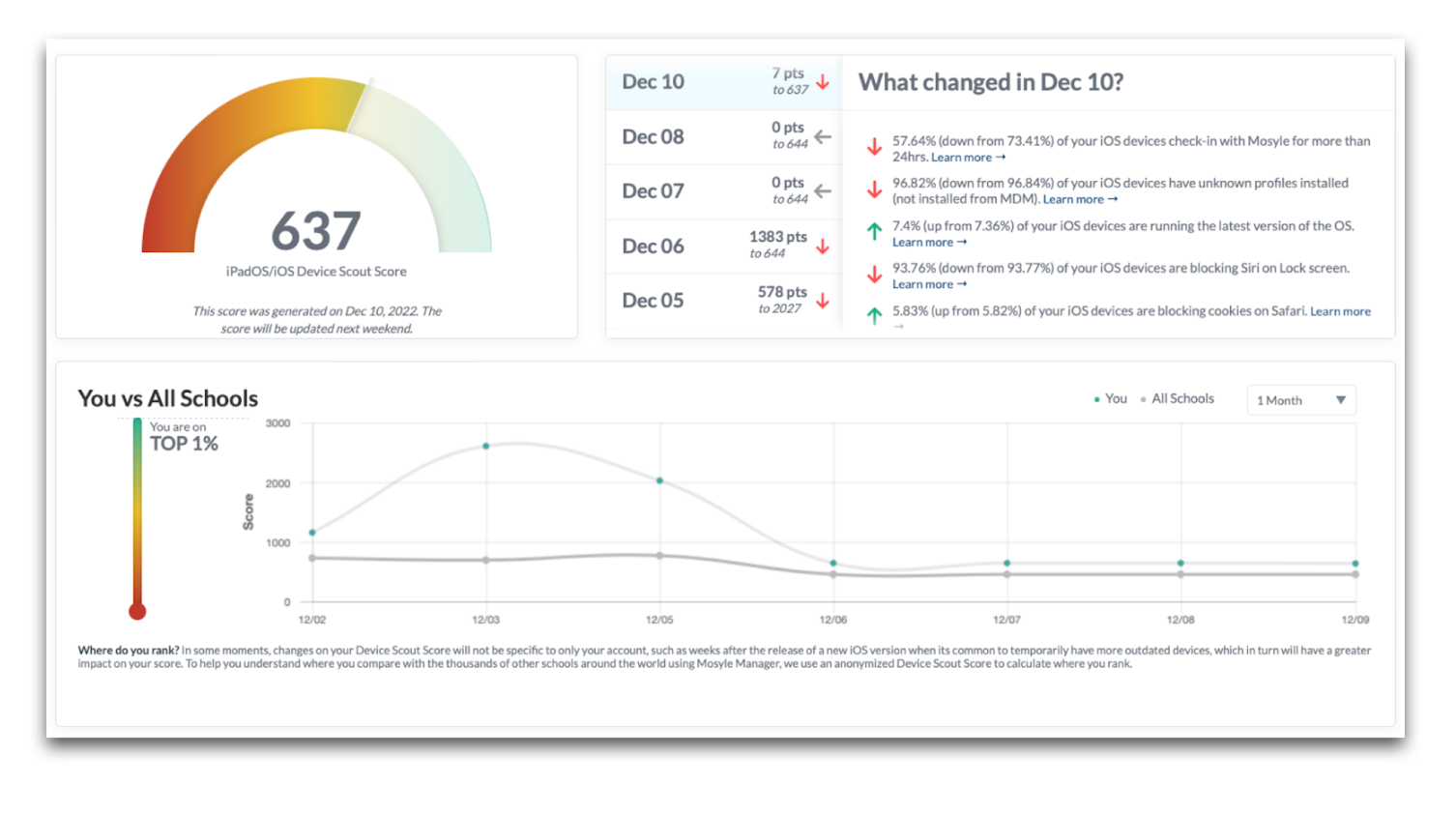Select the Dec 05 score entry
Viewport: 1456px width, 814px height.
coord(654,301)
